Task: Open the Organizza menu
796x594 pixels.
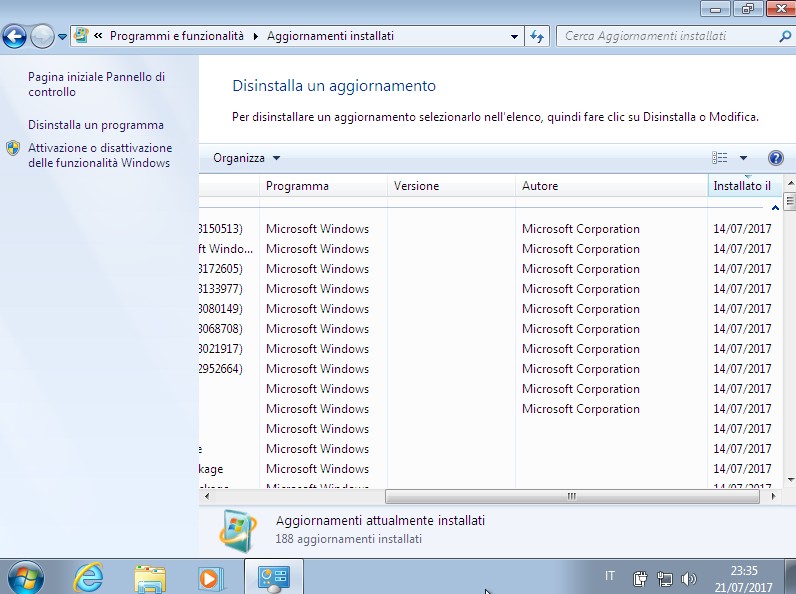Action: coord(246,158)
